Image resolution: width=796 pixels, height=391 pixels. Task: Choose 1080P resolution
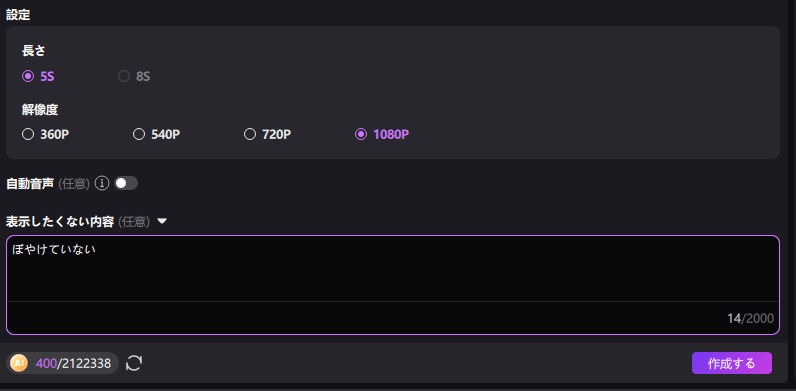pos(361,135)
